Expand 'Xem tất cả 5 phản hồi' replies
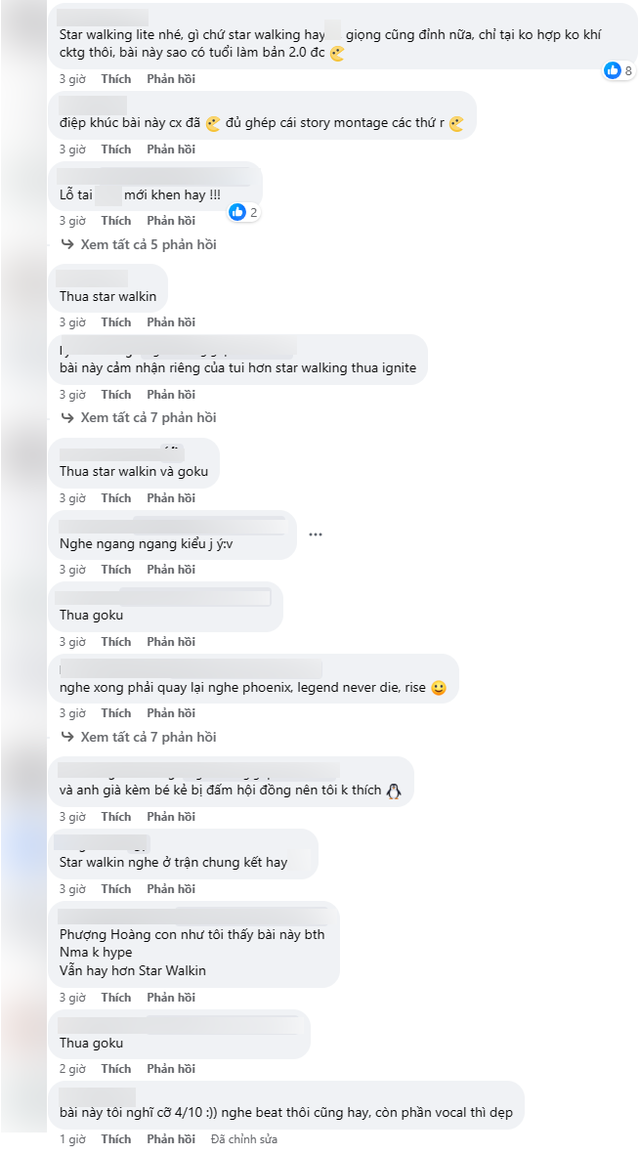The width and height of the screenshot is (640, 1154). tap(148, 245)
